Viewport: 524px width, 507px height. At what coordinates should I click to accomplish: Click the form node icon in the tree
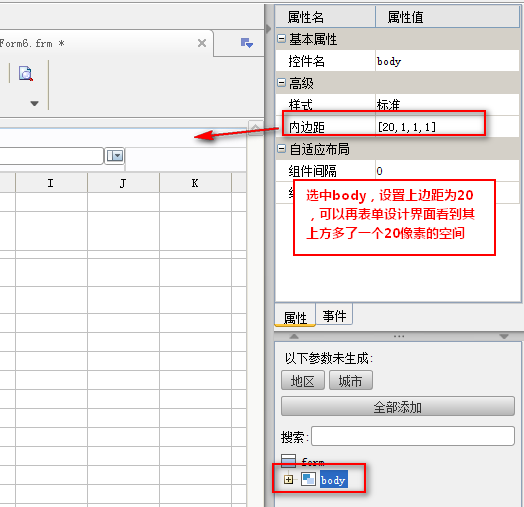pyautogui.click(x=288, y=461)
